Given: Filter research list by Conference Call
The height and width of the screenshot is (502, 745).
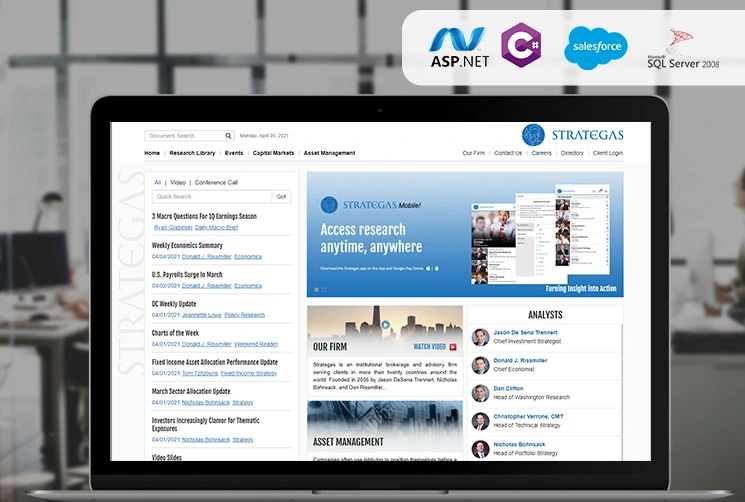Looking at the screenshot, I should click(x=216, y=183).
